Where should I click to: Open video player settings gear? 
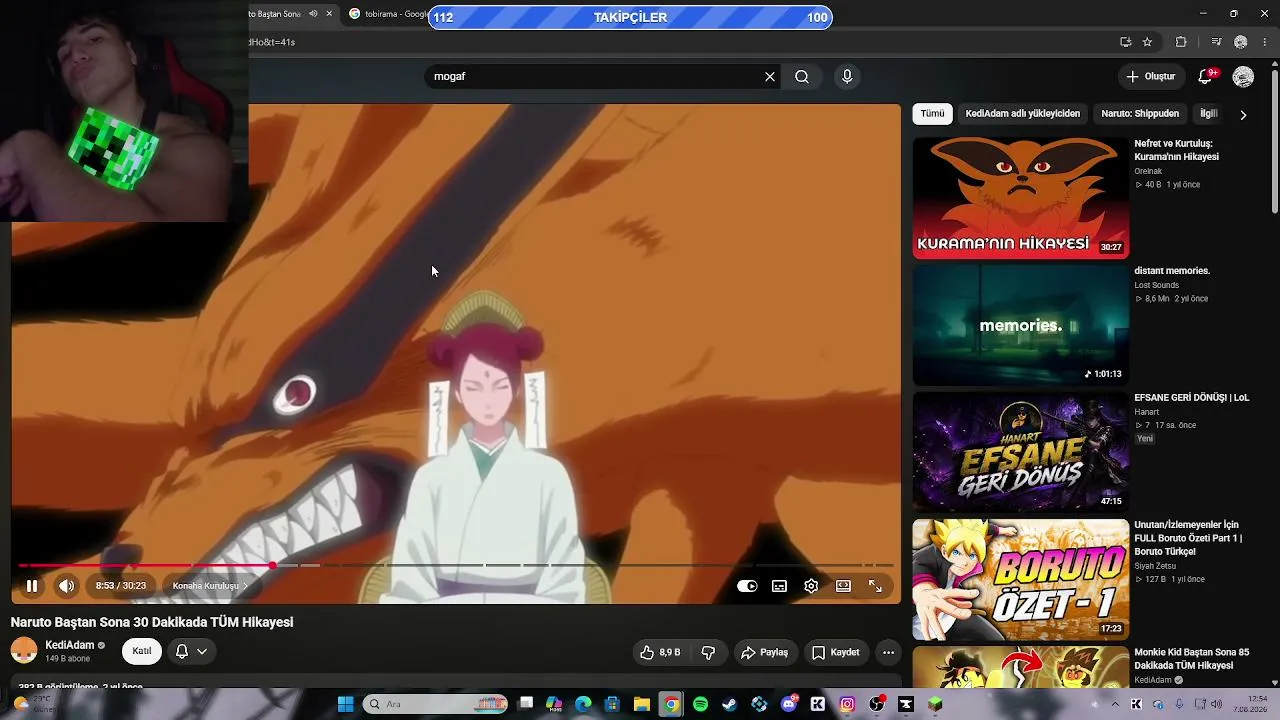811,586
